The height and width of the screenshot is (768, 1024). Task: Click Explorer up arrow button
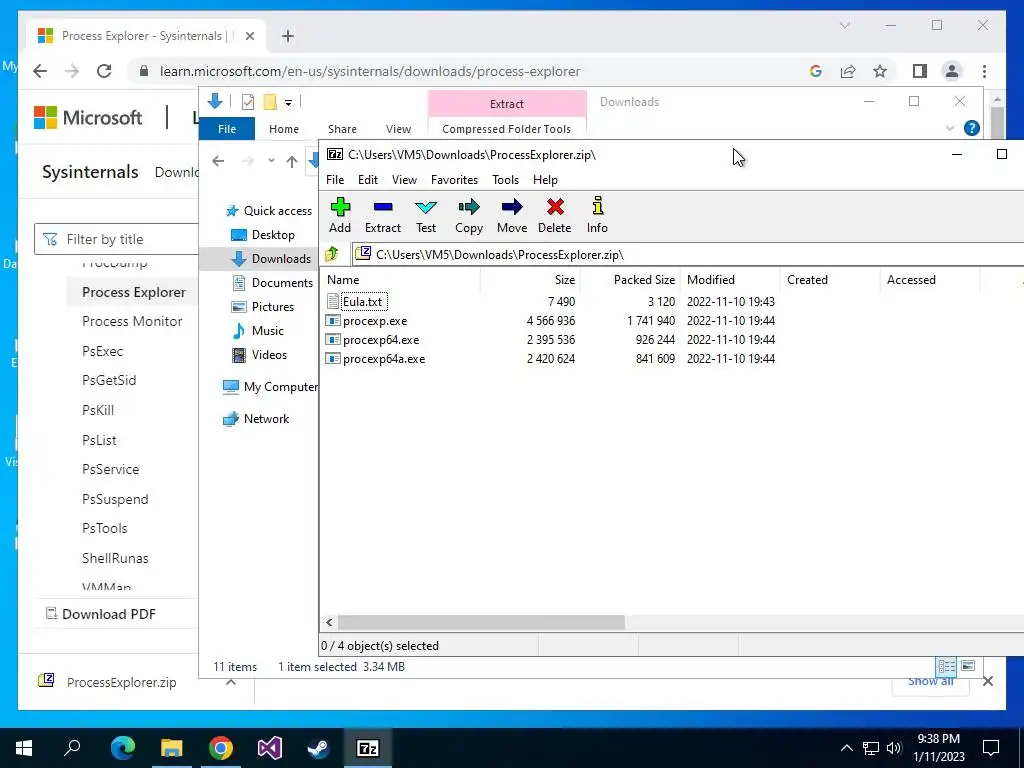click(292, 161)
